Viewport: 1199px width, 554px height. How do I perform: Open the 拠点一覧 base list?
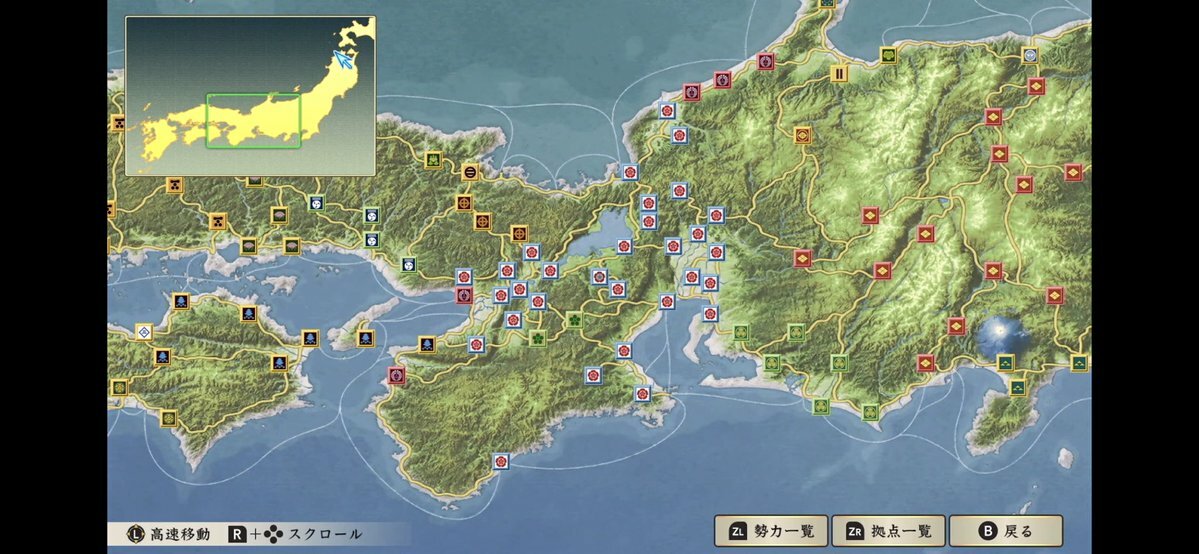point(887,531)
